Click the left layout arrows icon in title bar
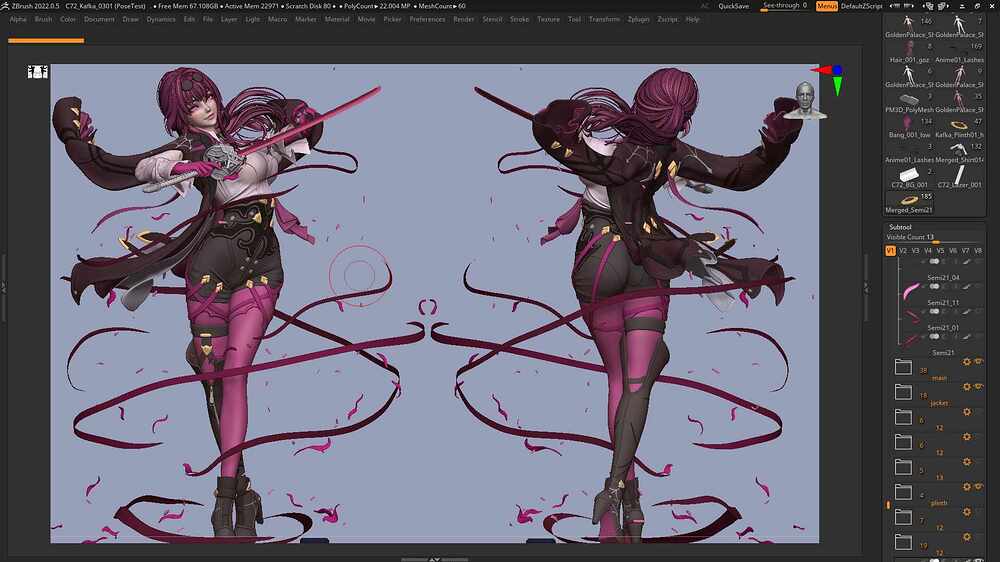The width and height of the screenshot is (1000, 562). 895,6
